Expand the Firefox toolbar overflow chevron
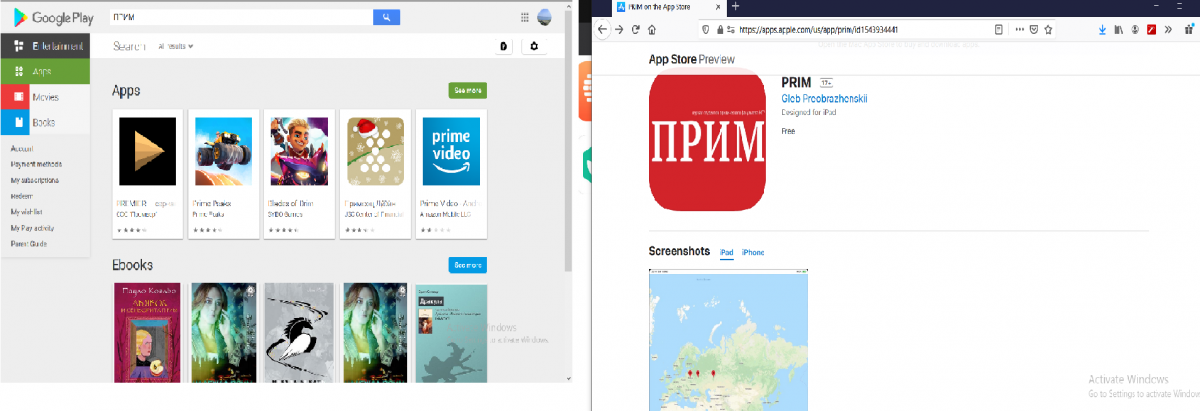Screen dimensions: 1200x411 point(1169,30)
